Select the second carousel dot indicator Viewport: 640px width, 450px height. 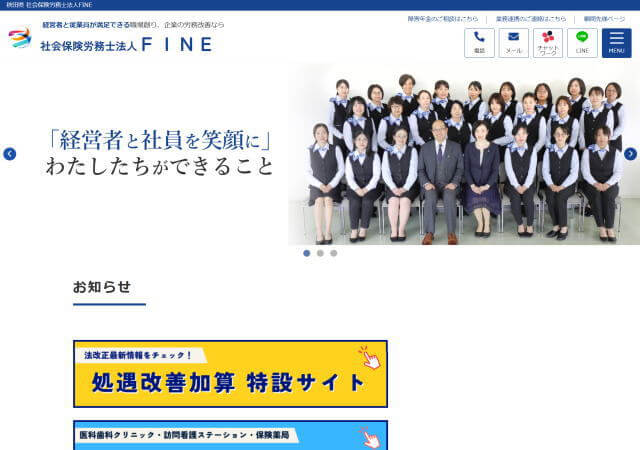[320, 253]
